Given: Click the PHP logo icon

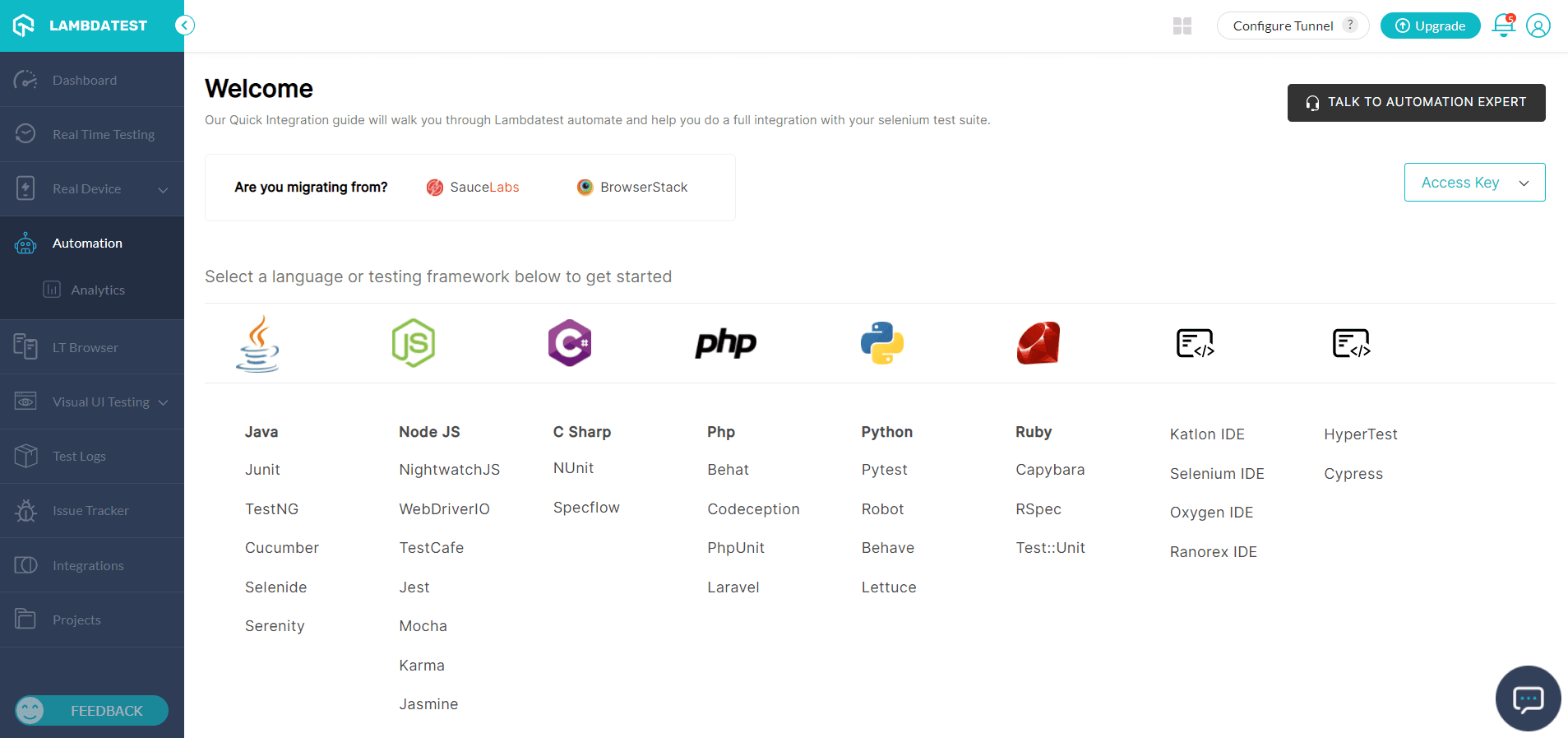Looking at the screenshot, I should (725, 343).
